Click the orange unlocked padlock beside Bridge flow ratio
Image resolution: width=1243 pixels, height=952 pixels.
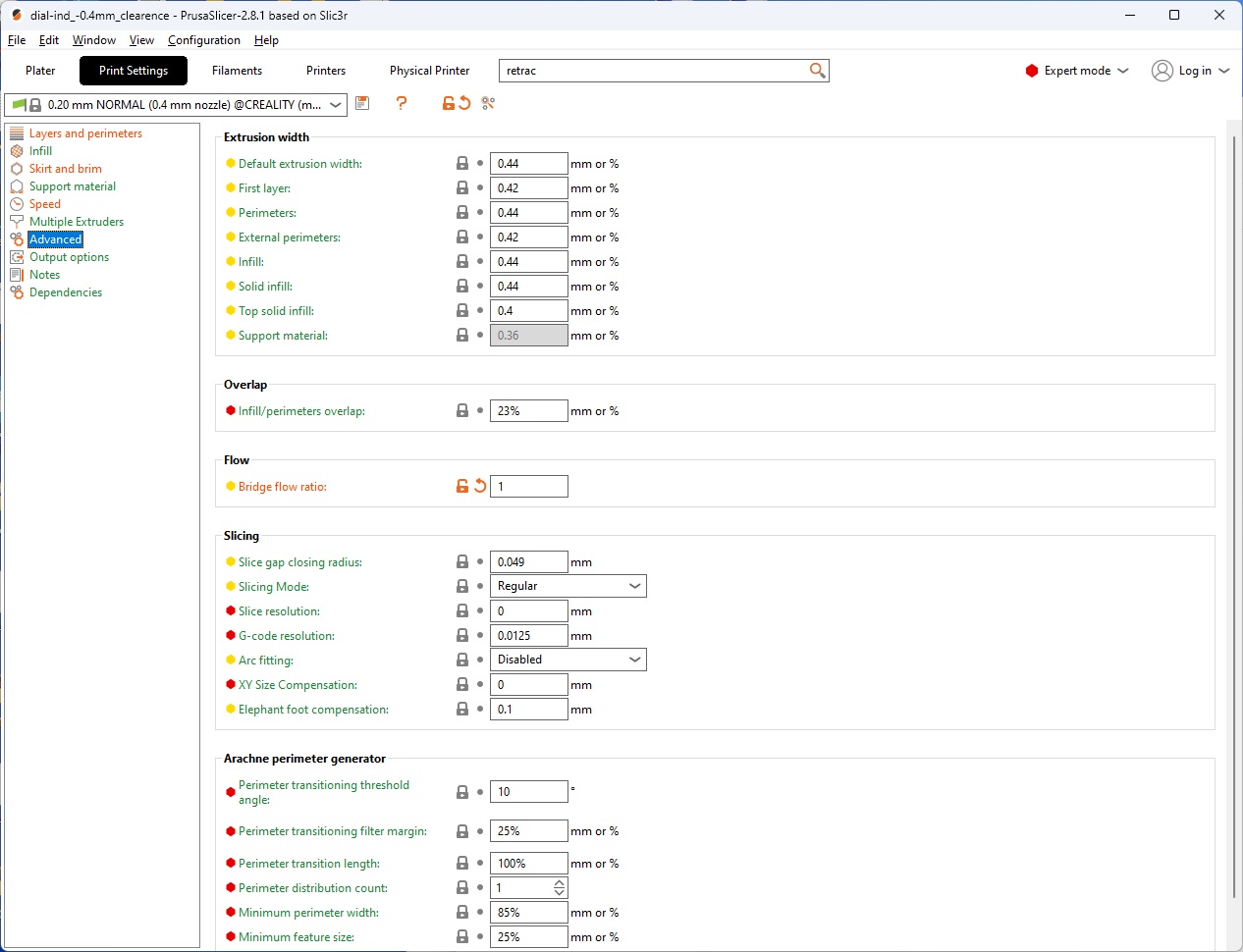462,486
